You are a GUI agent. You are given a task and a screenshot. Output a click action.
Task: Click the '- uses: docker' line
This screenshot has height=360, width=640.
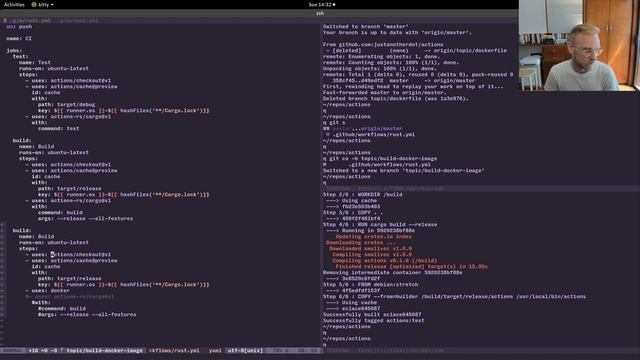point(47,291)
